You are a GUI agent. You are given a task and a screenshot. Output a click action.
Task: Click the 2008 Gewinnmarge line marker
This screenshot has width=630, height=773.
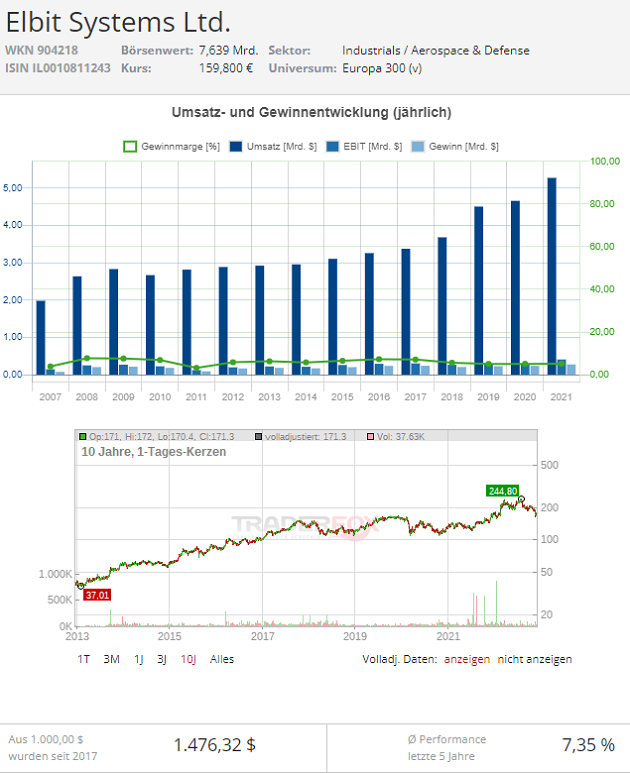click(87, 358)
